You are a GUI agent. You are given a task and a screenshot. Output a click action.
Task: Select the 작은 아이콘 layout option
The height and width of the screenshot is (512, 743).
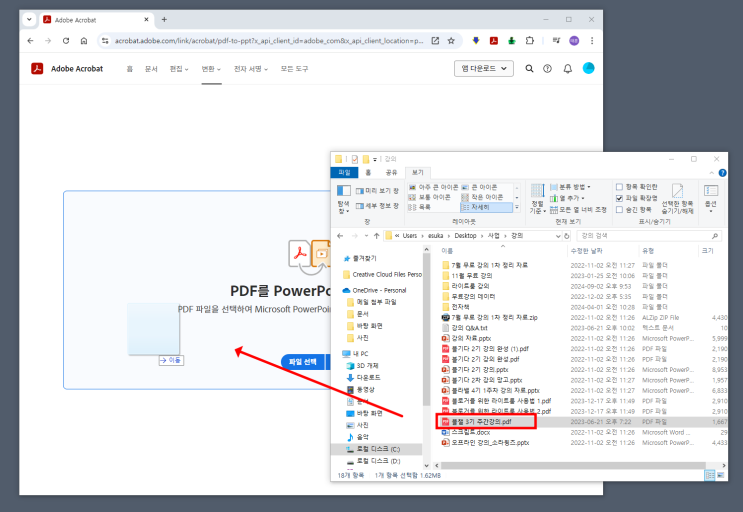(x=482, y=197)
